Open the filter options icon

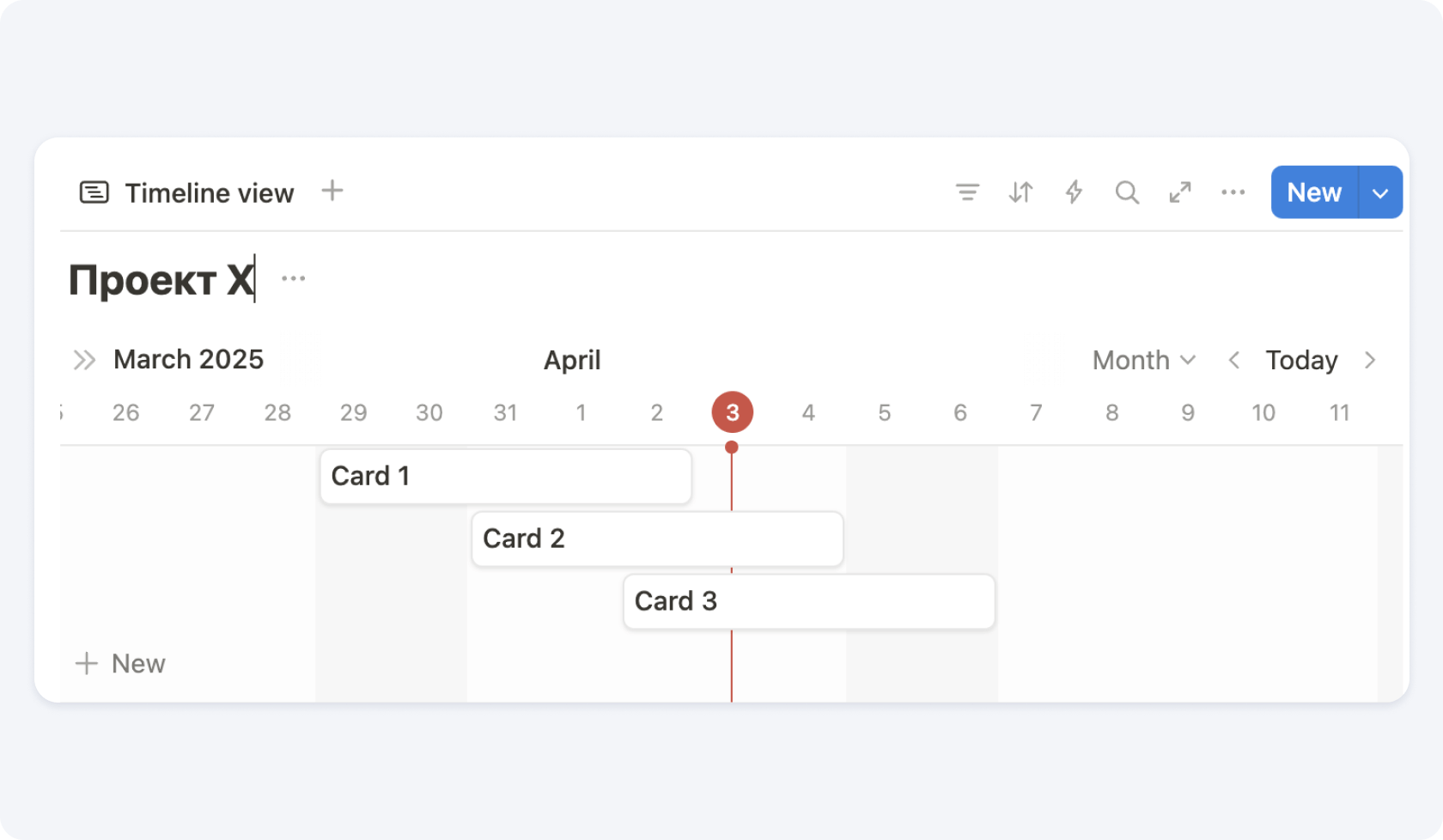(967, 192)
